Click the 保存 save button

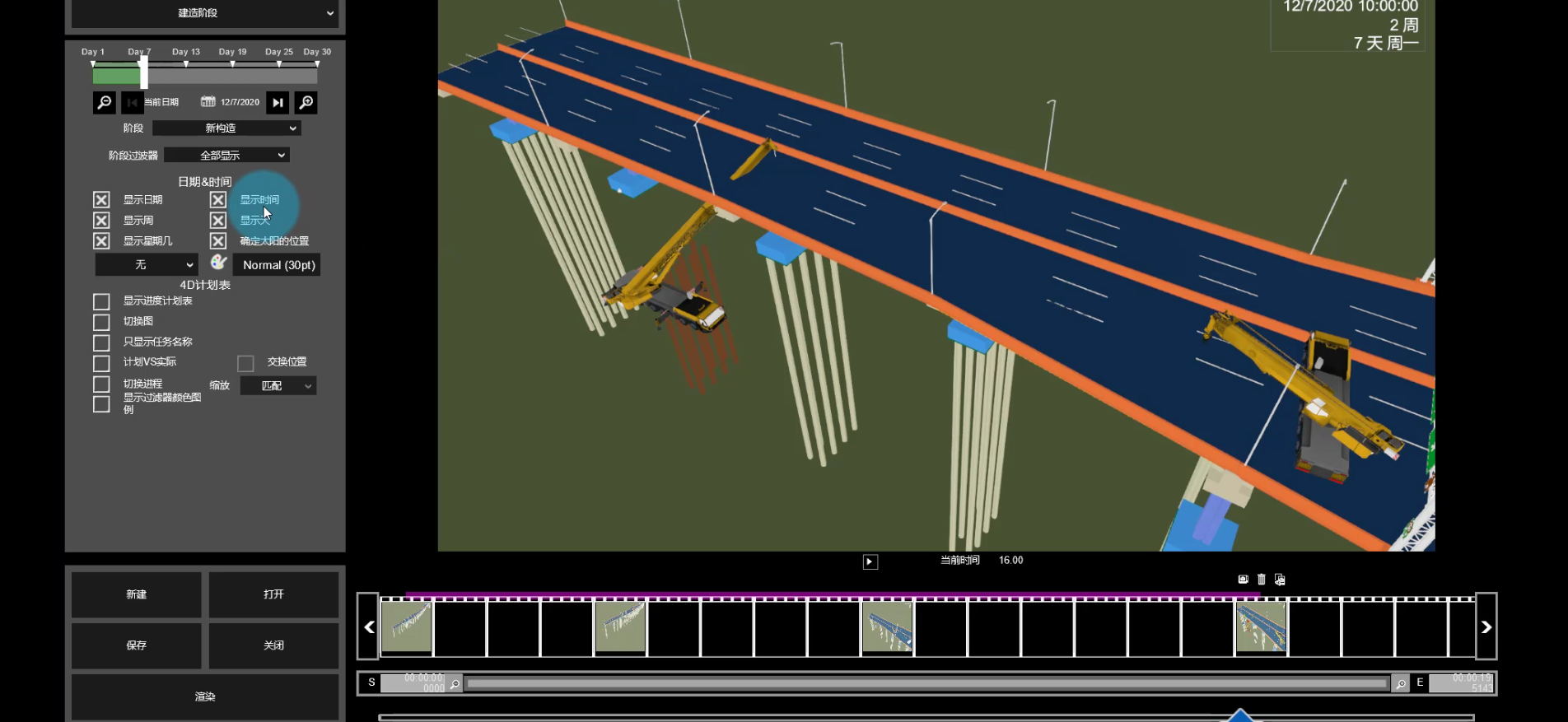click(136, 645)
